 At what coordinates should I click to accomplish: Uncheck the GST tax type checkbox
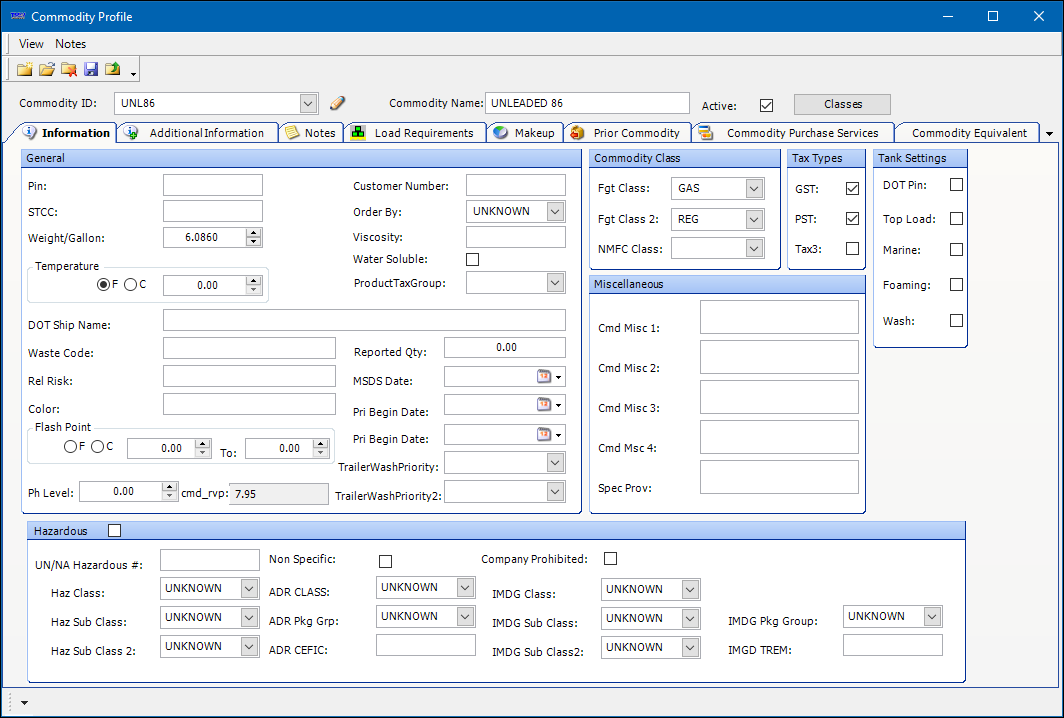tap(853, 188)
